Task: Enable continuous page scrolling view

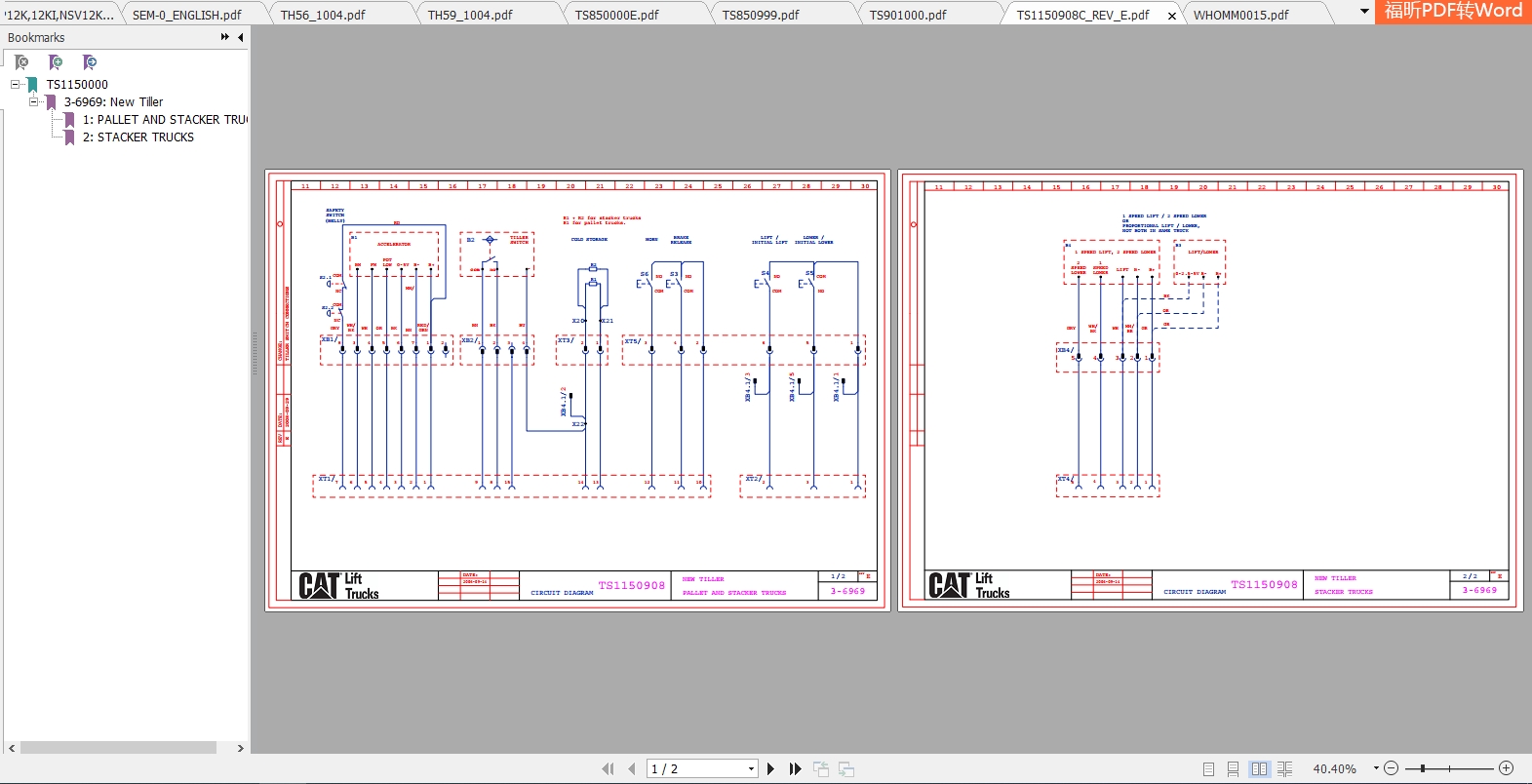Action: coord(1233,769)
